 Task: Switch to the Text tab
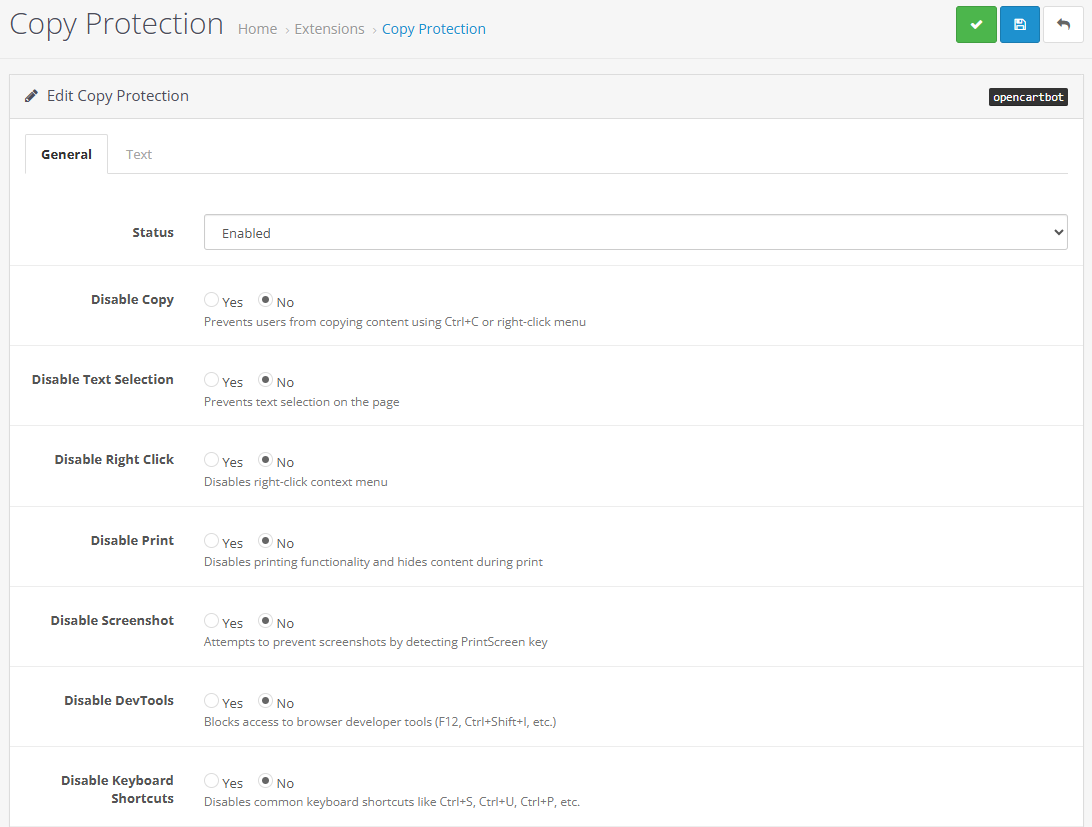coord(139,154)
